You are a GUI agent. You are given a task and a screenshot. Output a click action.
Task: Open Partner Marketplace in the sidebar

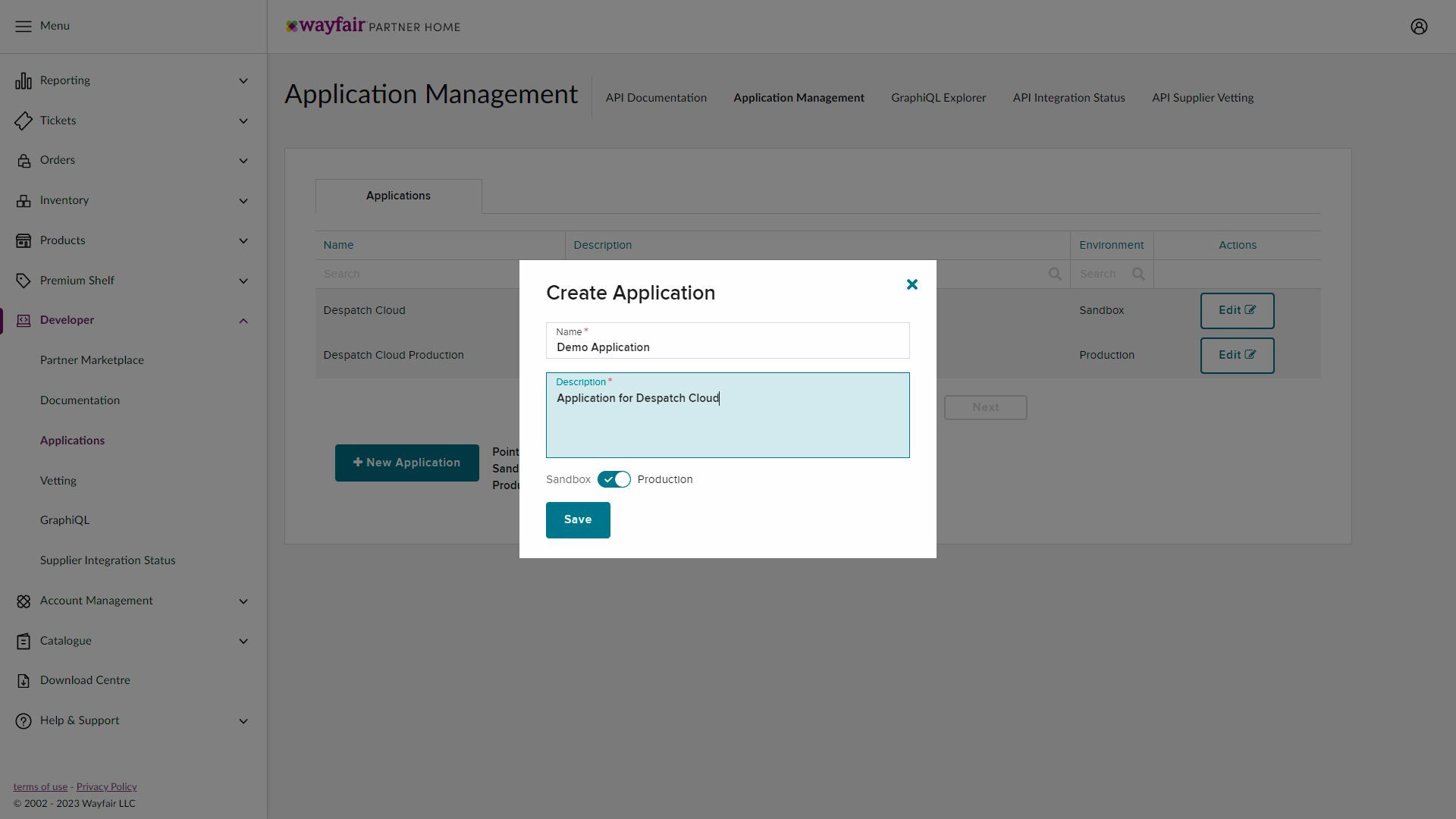[x=92, y=360]
